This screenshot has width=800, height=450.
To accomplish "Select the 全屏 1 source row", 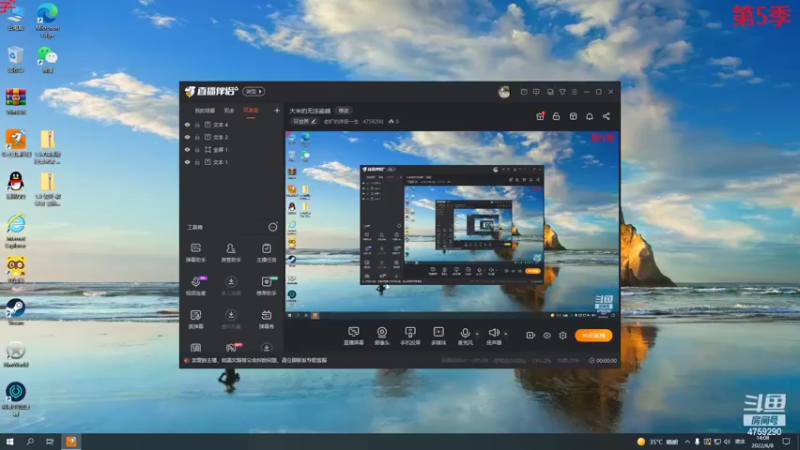I will [x=232, y=149].
